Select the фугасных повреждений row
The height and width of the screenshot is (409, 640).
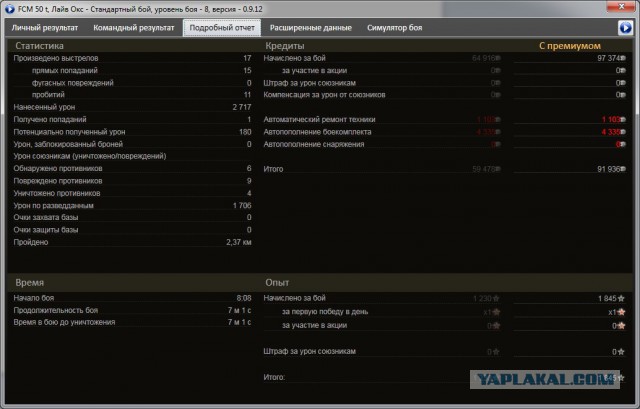pyautogui.click(x=132, y=83)
